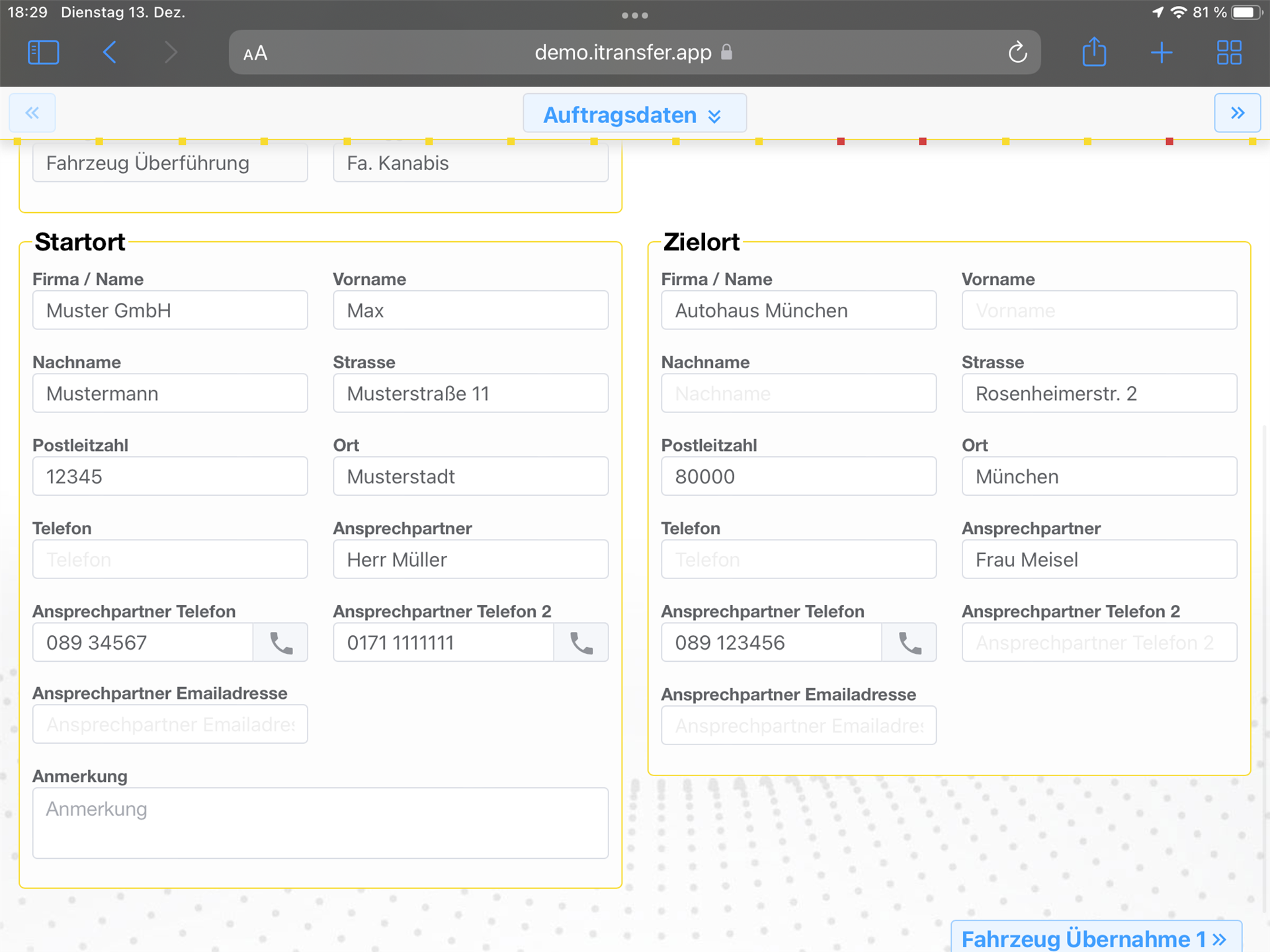Go to next section with double-right chevron

(1237, 113)
